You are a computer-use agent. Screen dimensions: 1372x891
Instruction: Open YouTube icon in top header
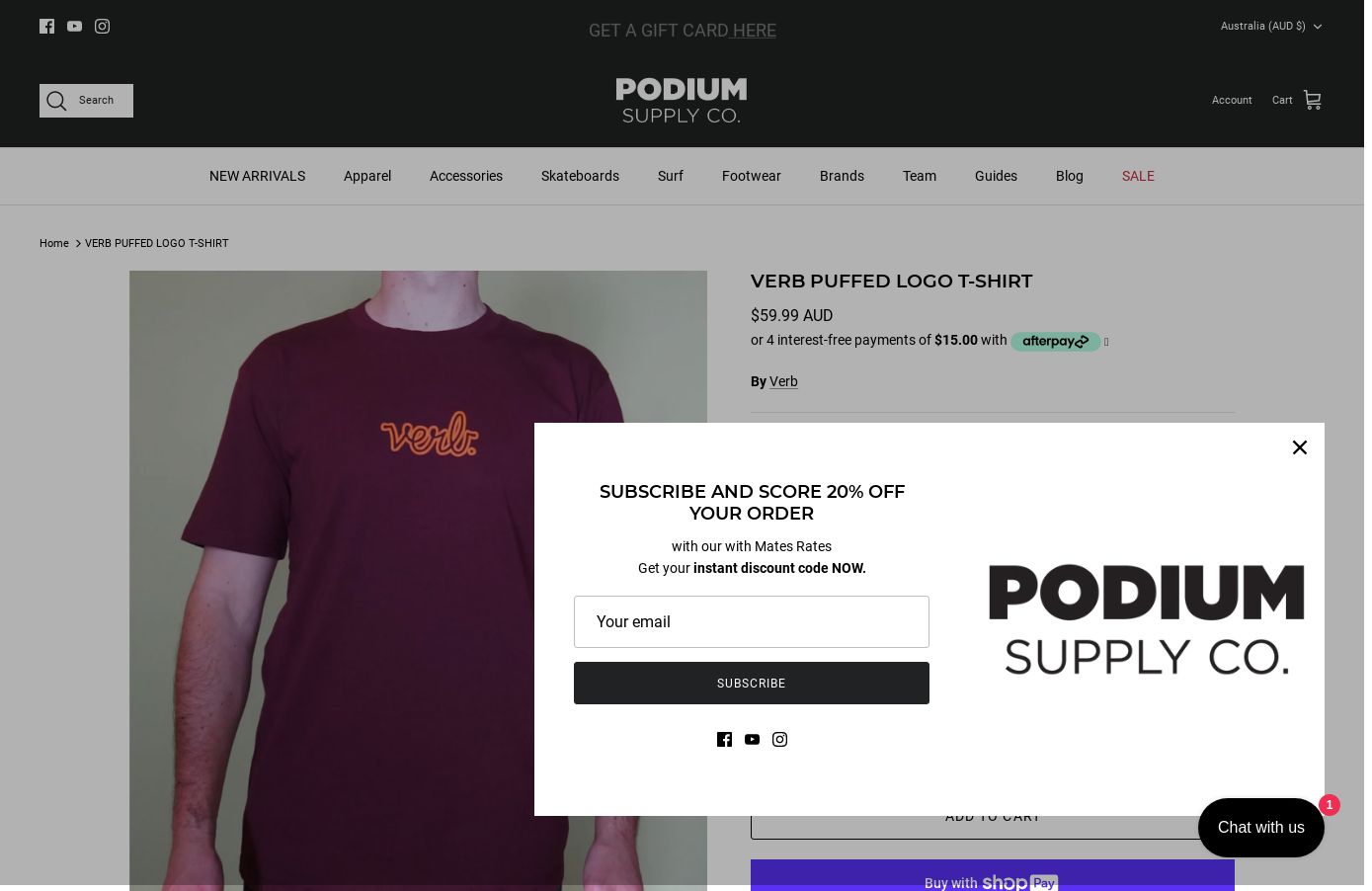point(74,26)
